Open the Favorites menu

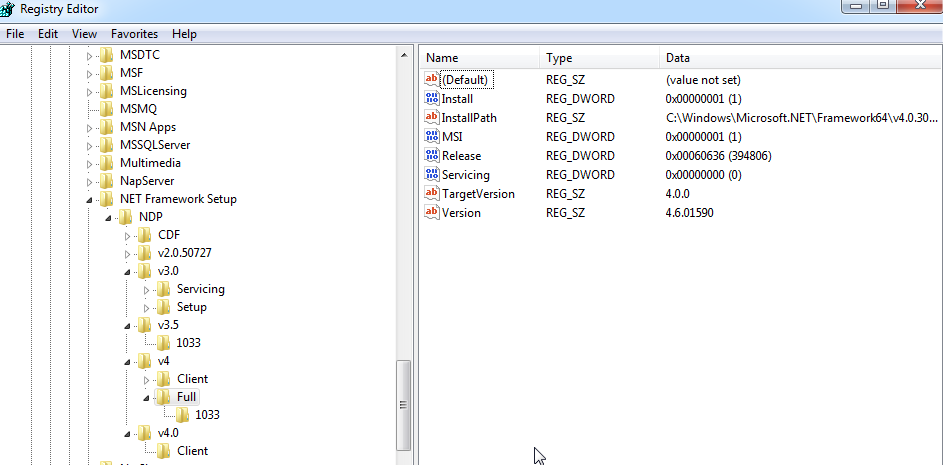pos(134,34)
